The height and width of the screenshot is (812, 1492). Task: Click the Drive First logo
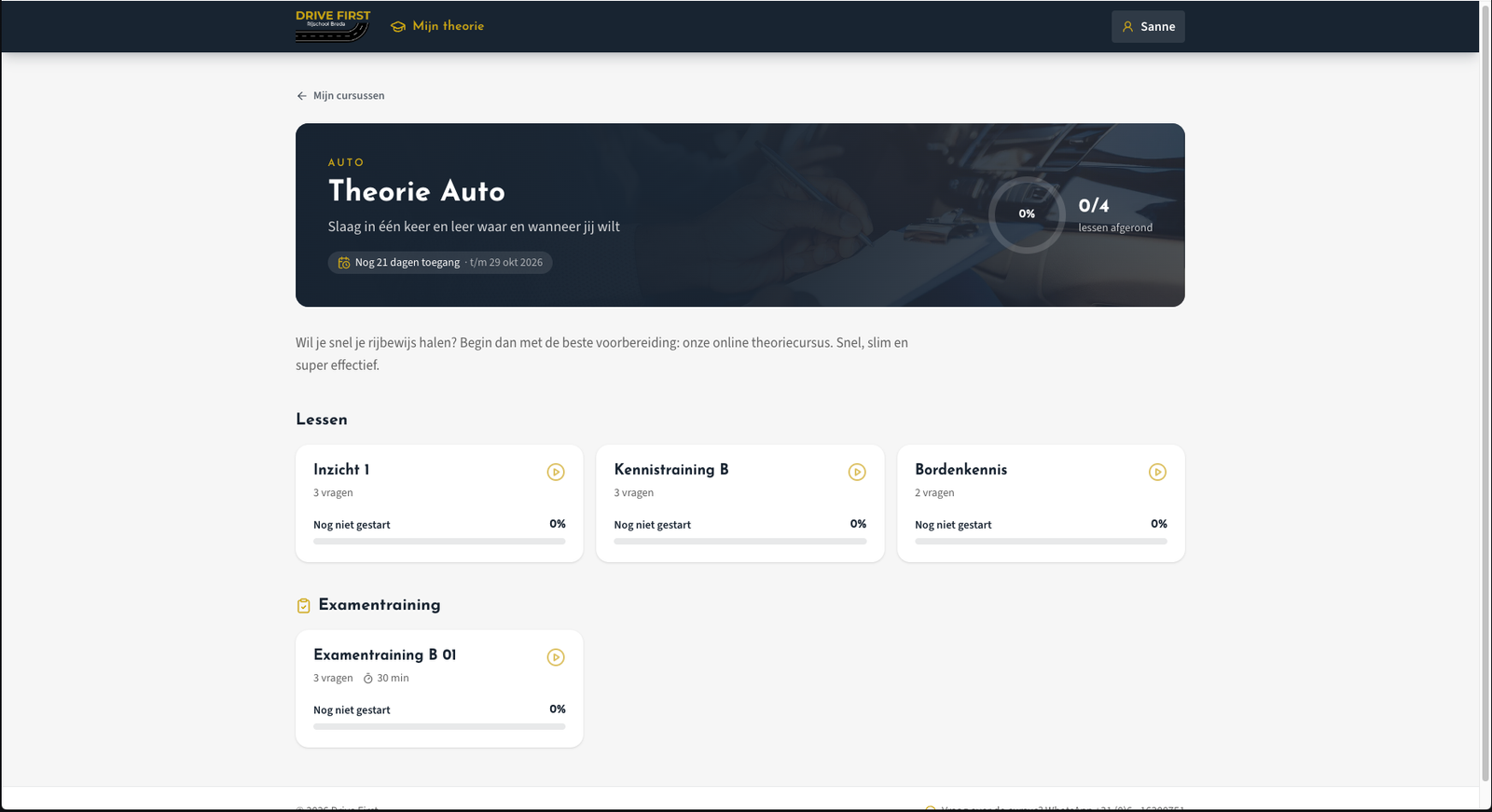pos(333,26)
